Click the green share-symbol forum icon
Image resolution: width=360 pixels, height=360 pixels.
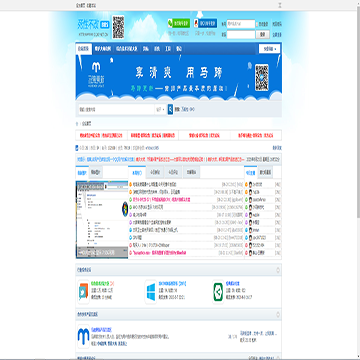pyautogui.click(x=218, y=292)
